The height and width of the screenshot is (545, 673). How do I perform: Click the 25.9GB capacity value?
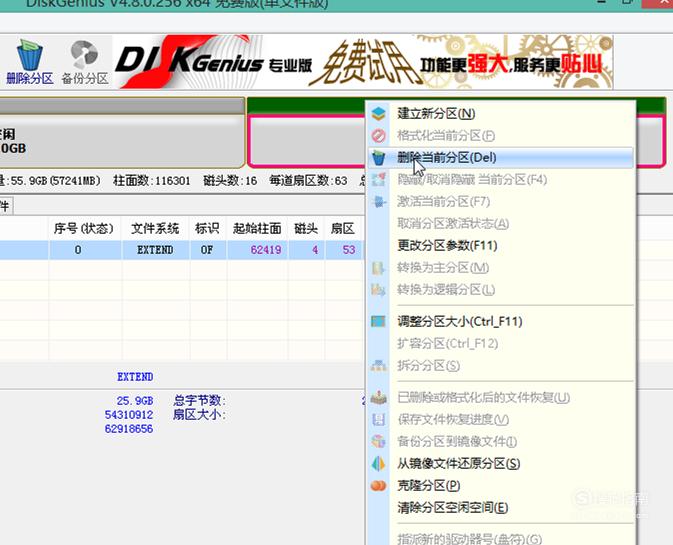[x=135, y=401]
